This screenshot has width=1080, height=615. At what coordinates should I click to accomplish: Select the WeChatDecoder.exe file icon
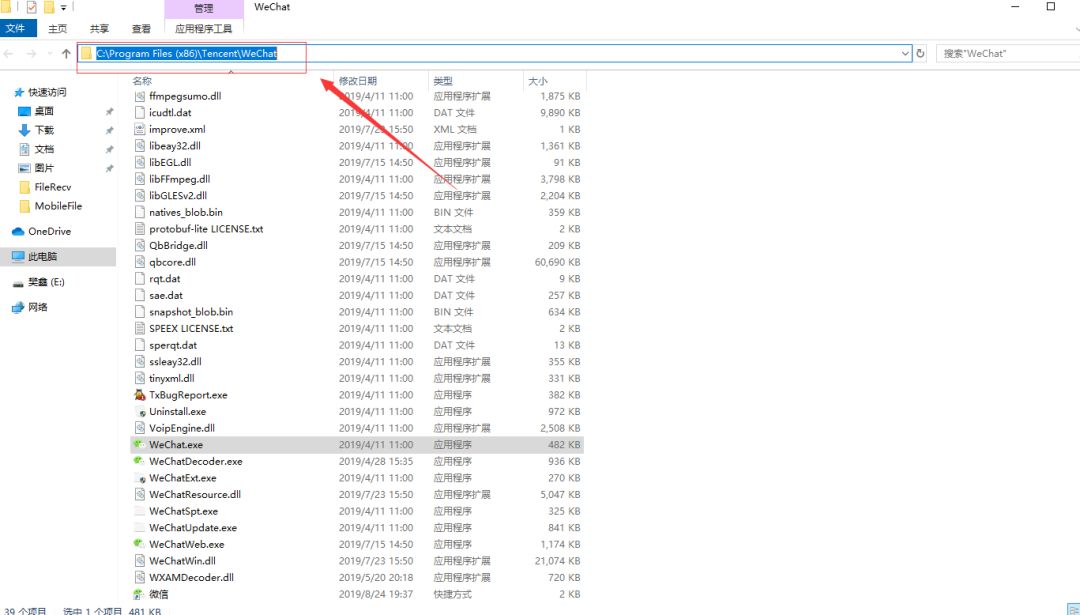tap(140, 461)
